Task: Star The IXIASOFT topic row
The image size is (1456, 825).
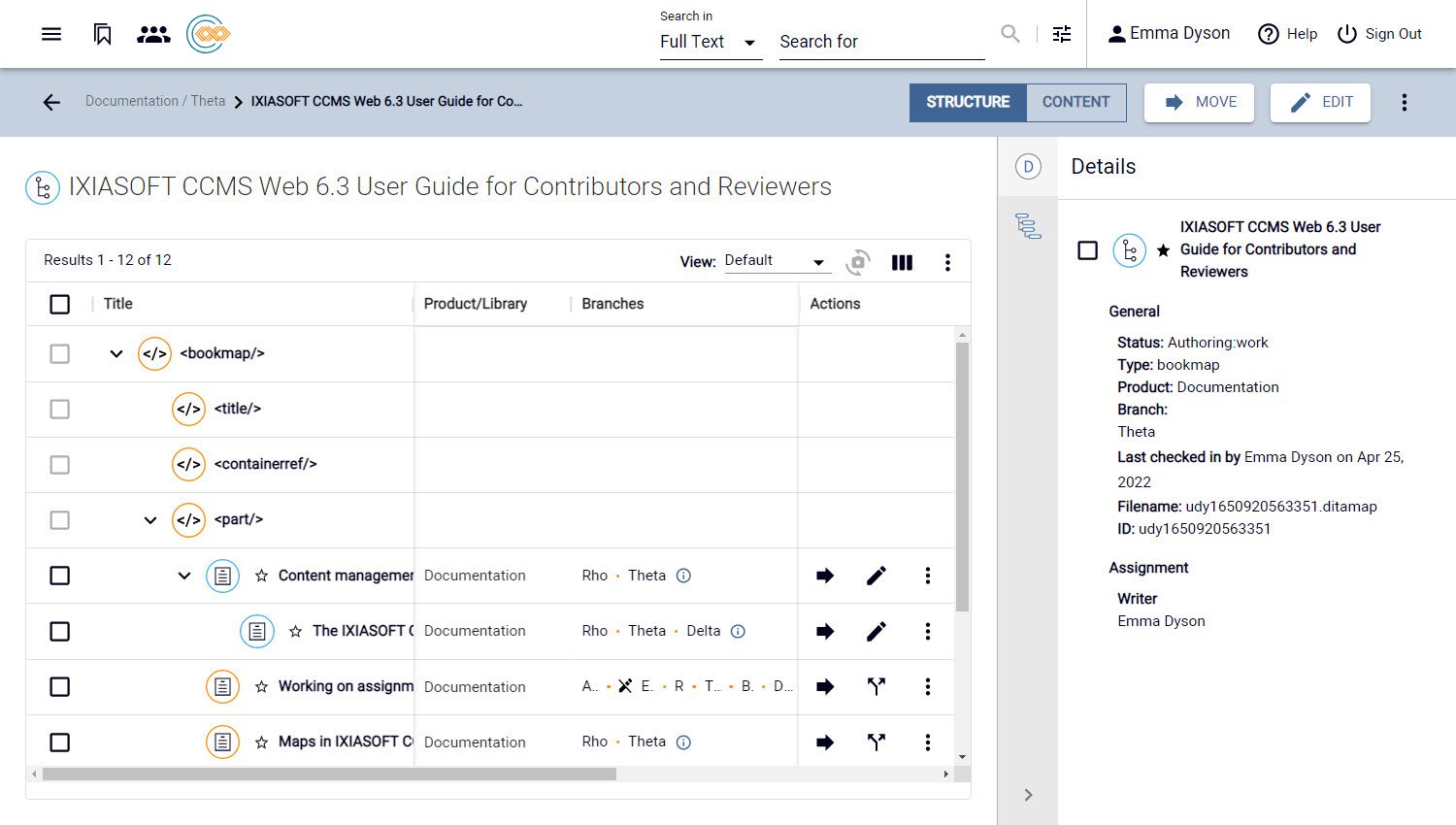Action: (295, 632)
